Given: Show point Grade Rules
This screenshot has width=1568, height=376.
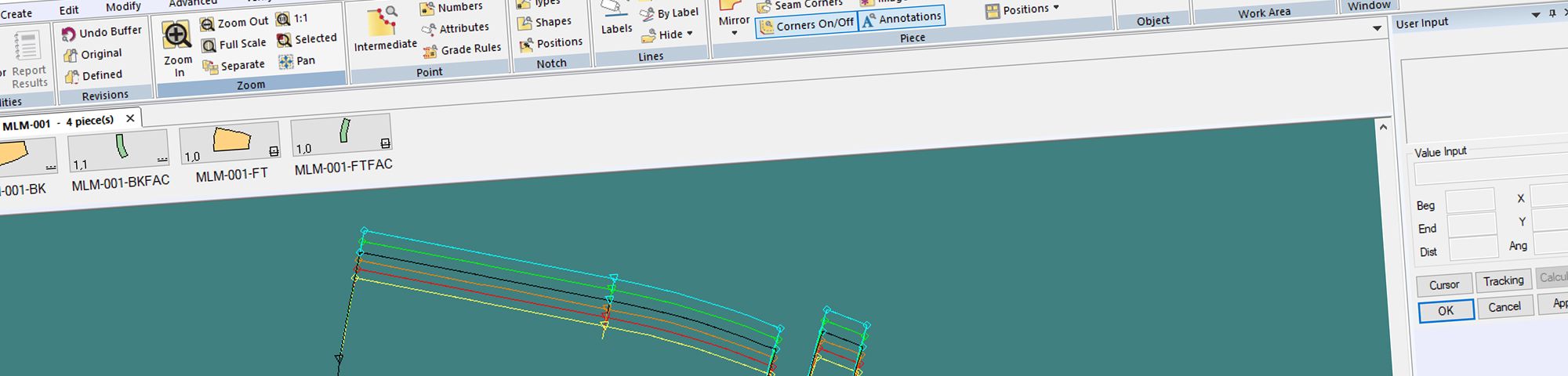Looking at the screenshot, I should pyautogui.click(x=463, y=50).
